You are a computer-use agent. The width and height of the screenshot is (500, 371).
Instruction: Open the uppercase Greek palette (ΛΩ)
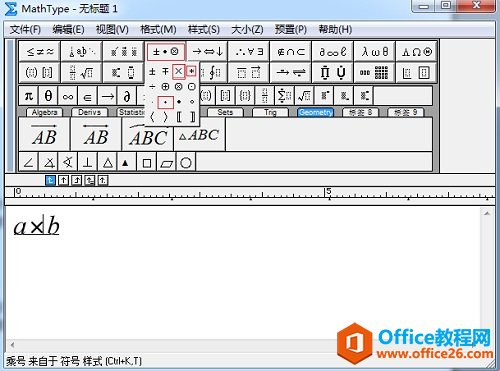[416, 51]
